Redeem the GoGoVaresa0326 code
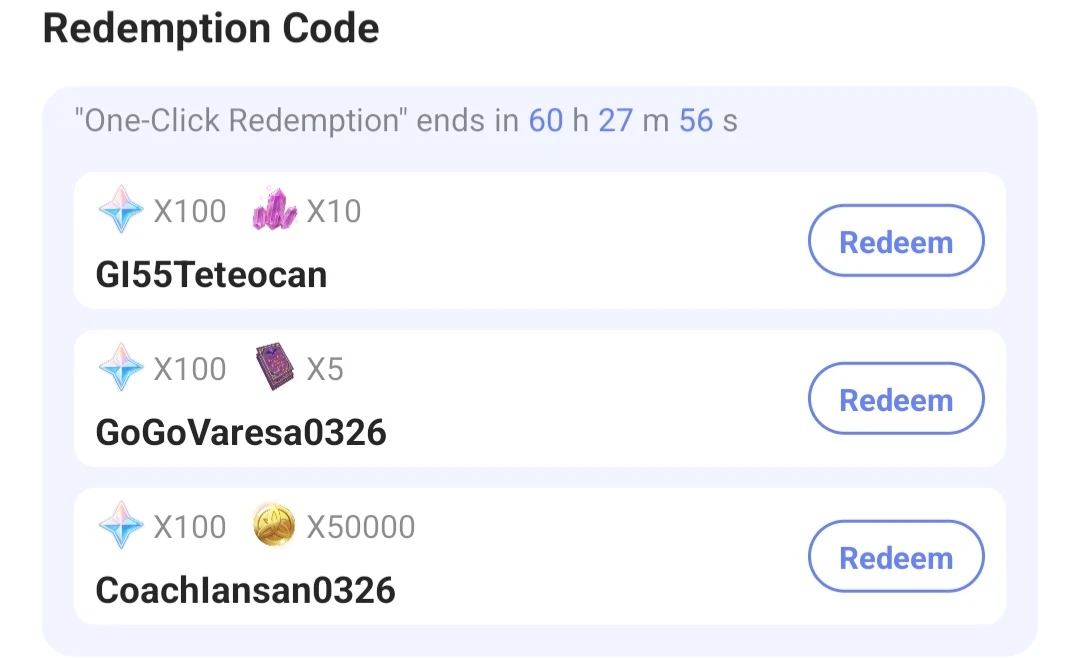 (895, 398)
